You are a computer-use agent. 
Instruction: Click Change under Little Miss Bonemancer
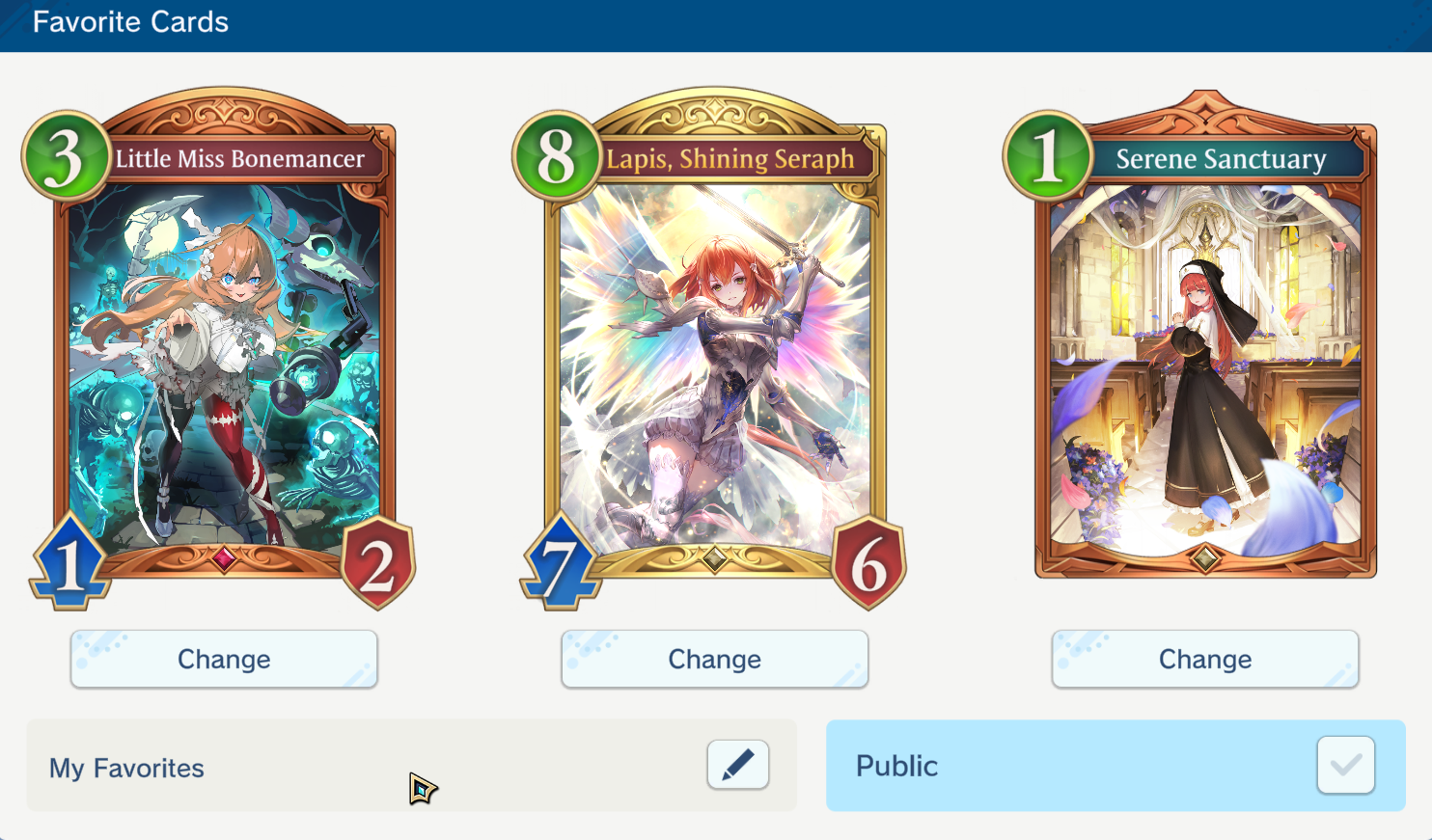coord(224,659)
